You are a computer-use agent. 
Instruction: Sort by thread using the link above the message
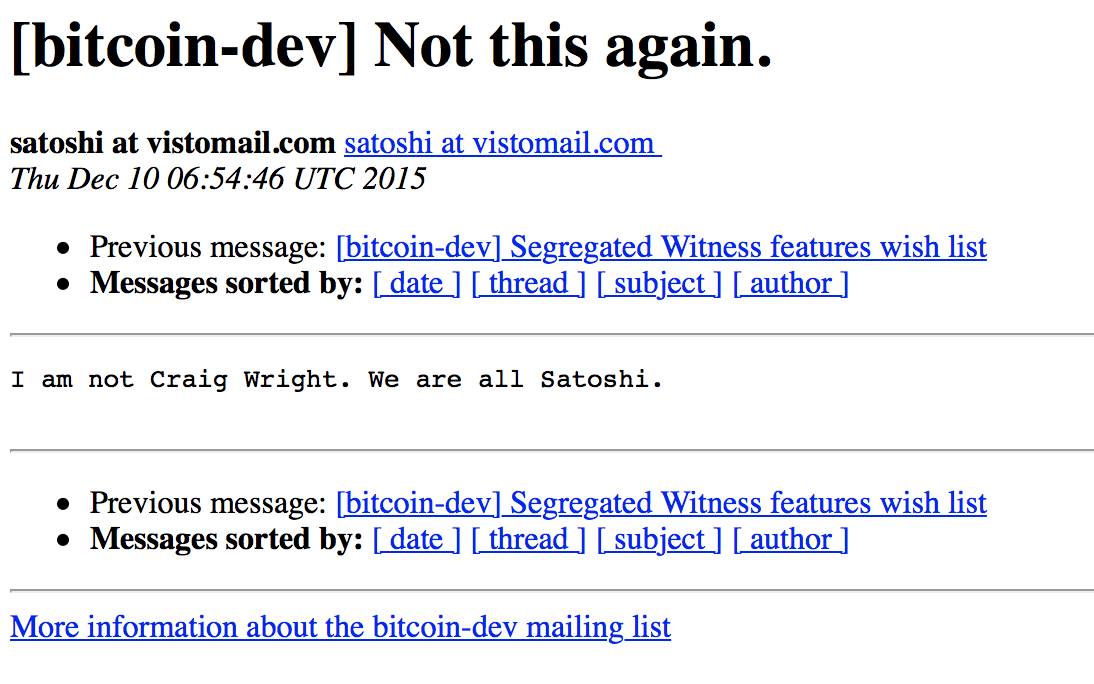528,284
